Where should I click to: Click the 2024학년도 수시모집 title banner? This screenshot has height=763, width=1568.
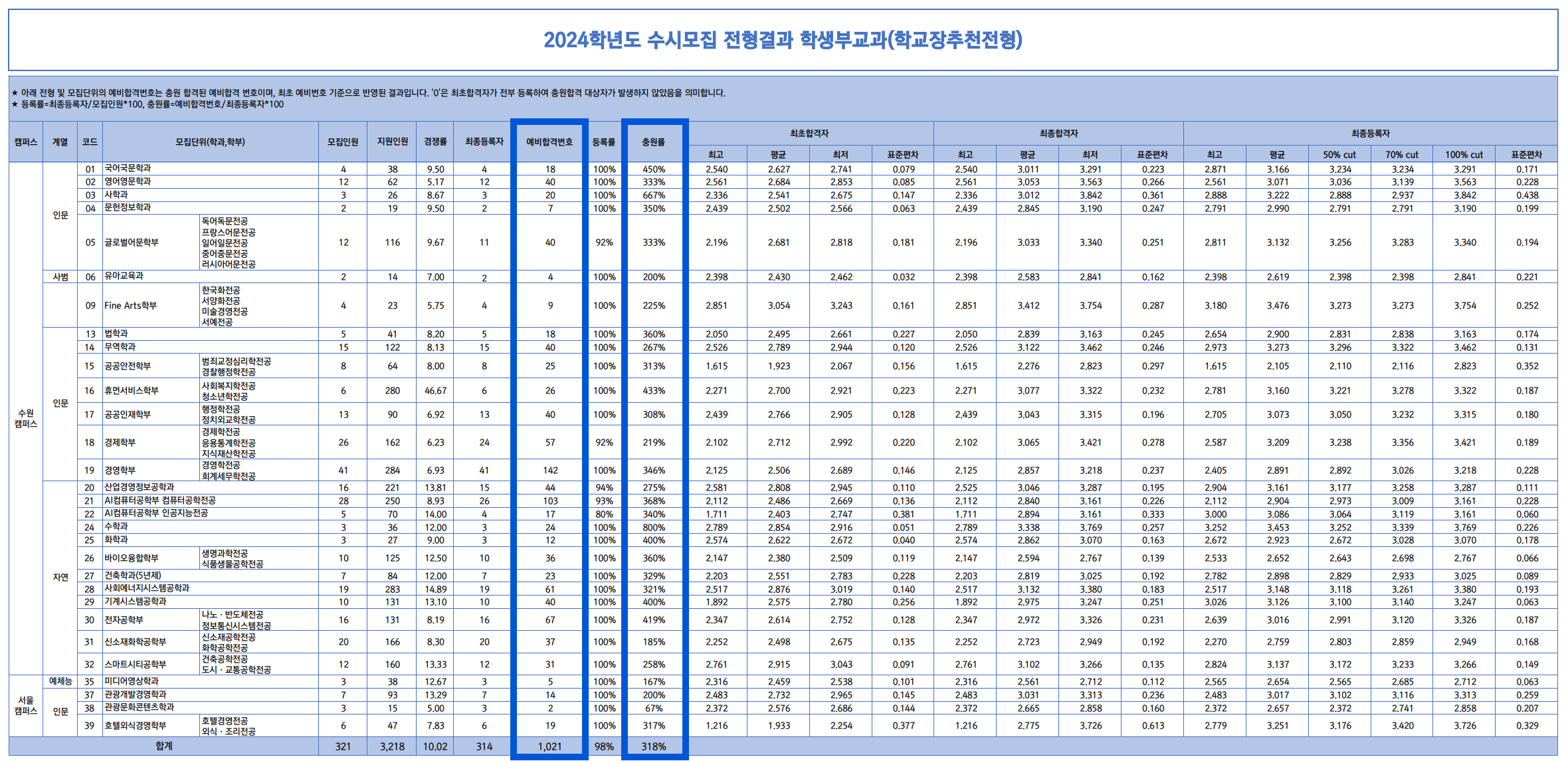(x=784, y=42)
